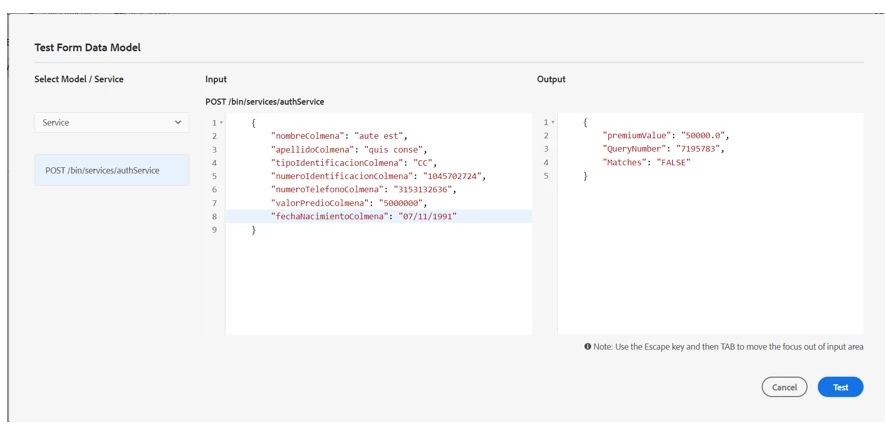Click the value "07/11/1991" in input
This screenshot has height=425, width=885.
[x=428, y=216]
